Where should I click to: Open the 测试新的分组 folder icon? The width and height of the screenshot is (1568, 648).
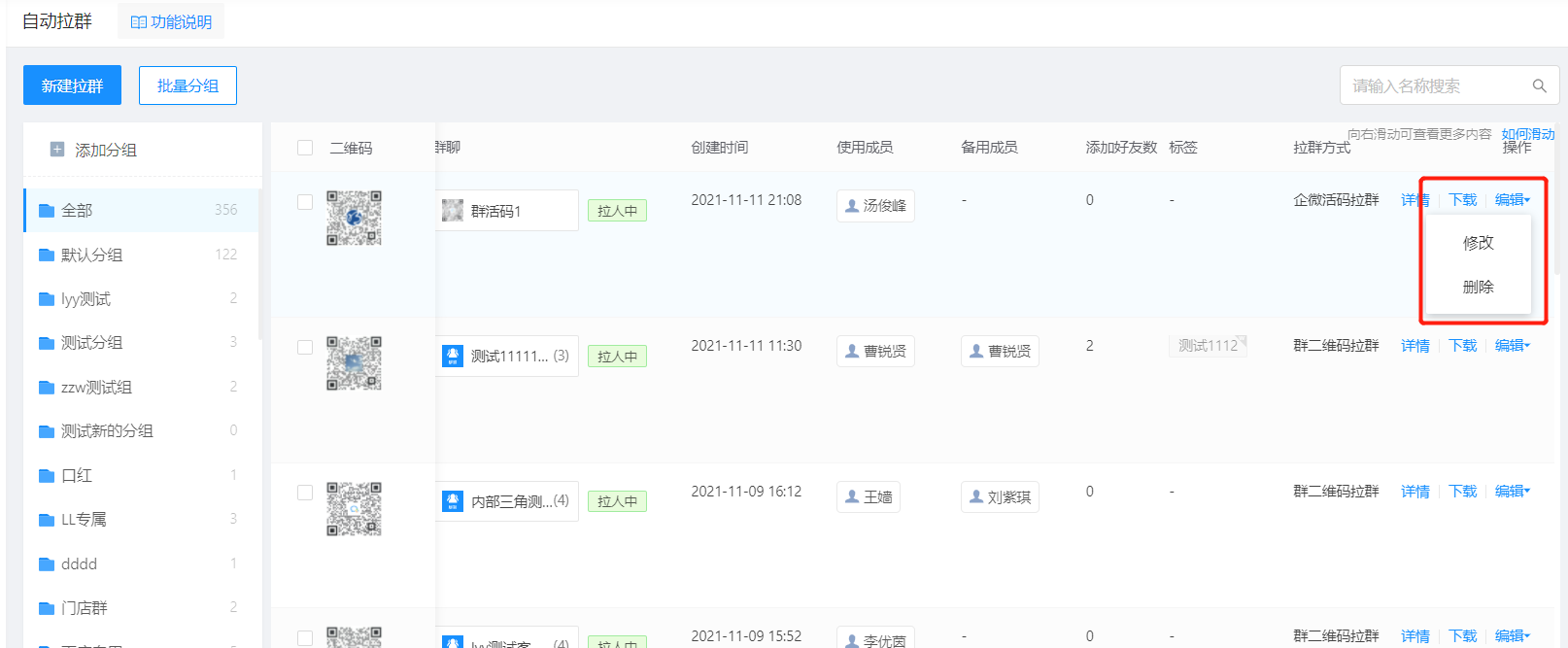46,431
